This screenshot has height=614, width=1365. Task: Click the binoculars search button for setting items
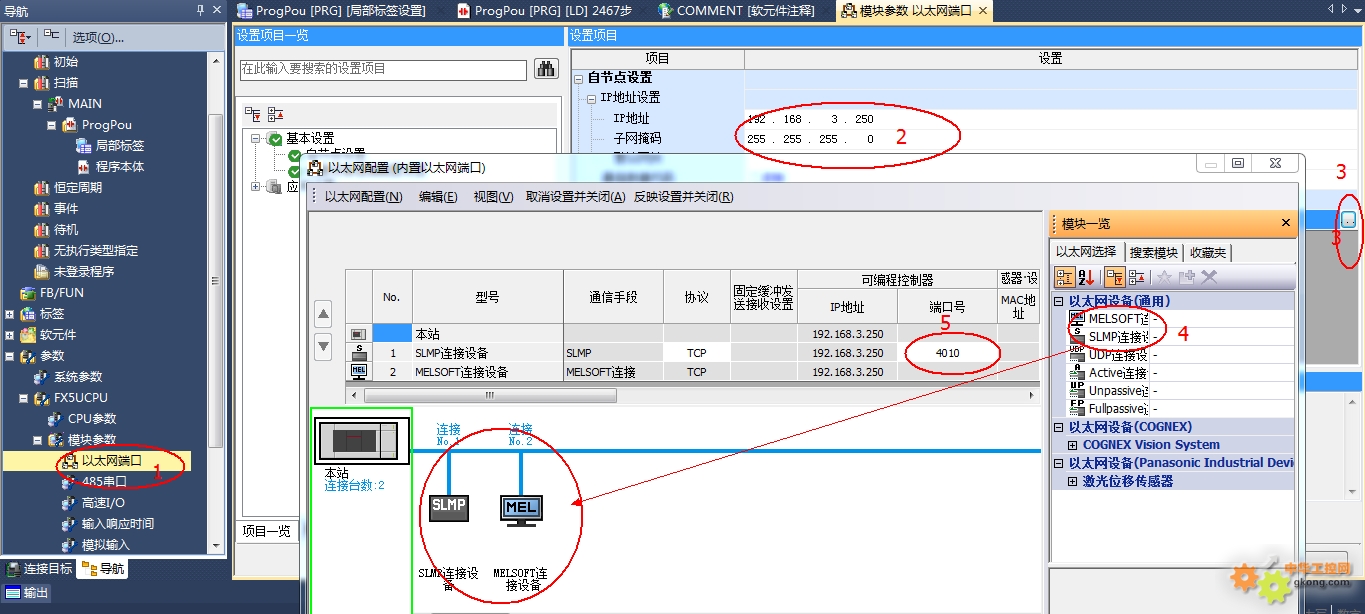[546, 69]
